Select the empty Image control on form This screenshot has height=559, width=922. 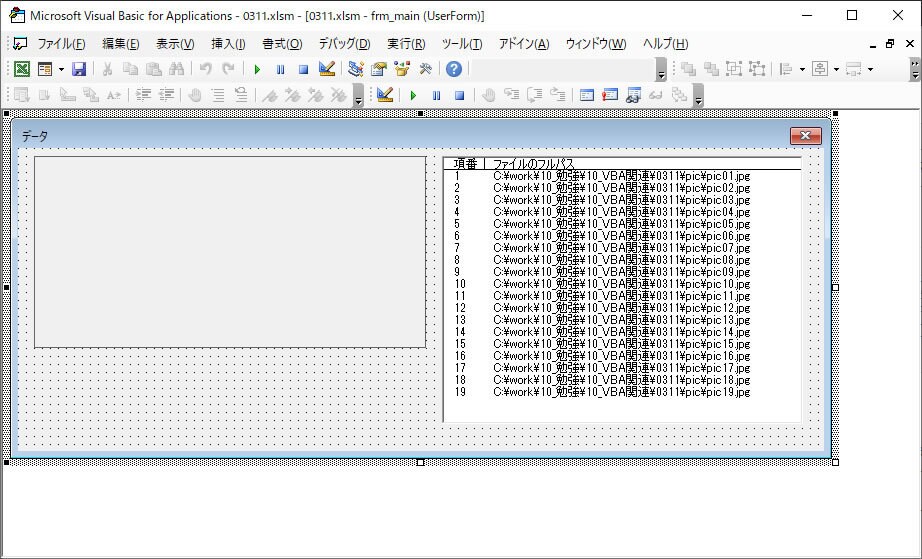click(230, 252)
